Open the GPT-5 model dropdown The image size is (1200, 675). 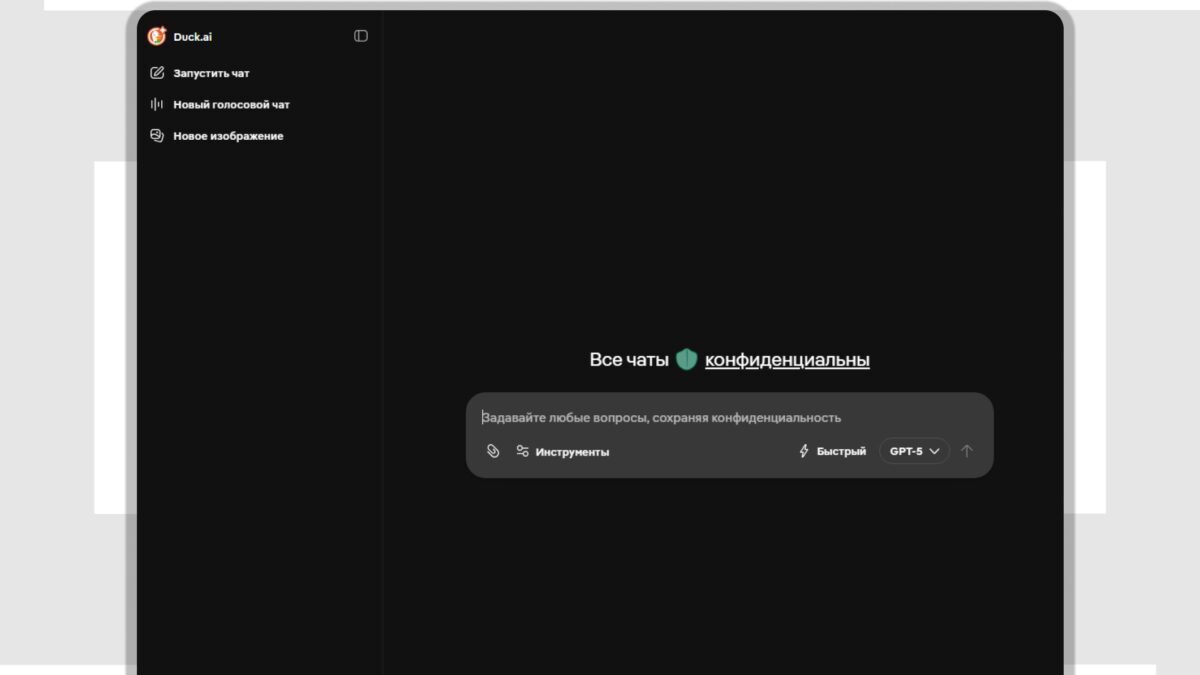914,451
